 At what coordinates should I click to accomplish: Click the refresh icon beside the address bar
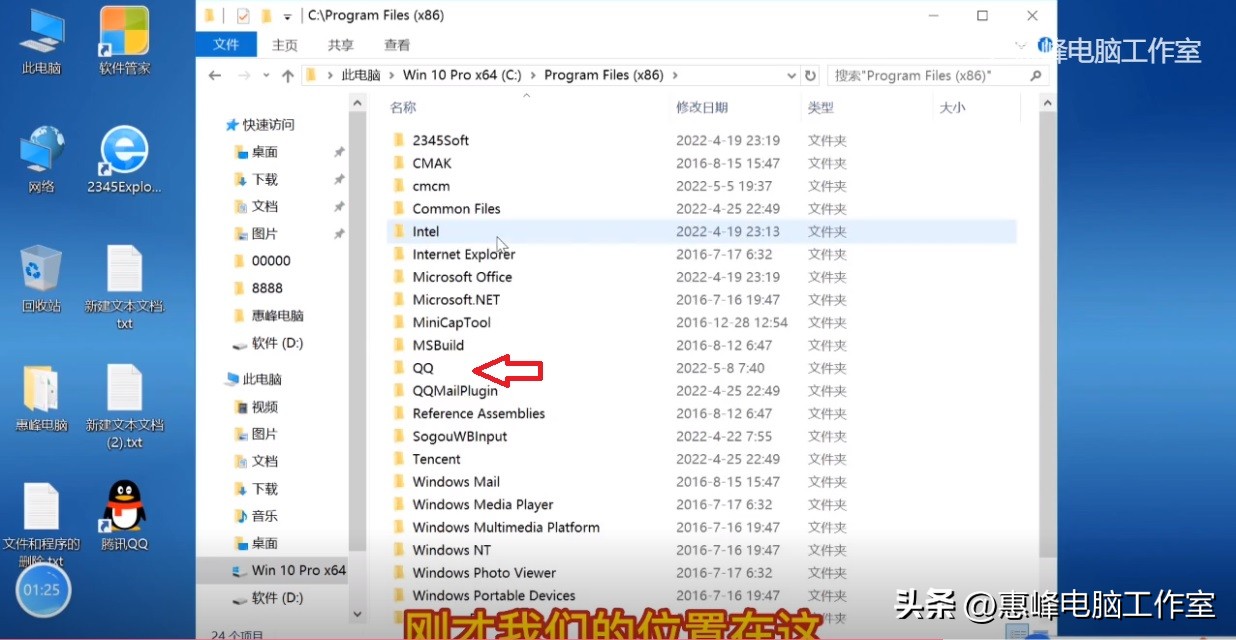pos(808,75)
